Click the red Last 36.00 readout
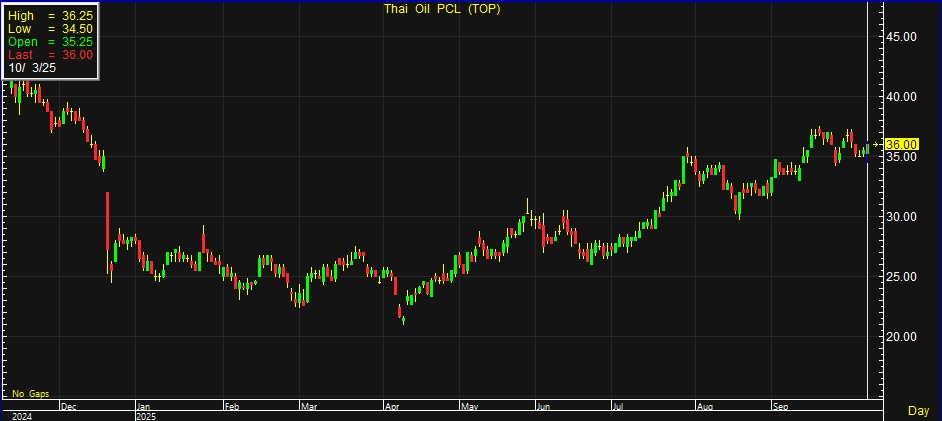This screenshot has height=421, width=942. 77,54
